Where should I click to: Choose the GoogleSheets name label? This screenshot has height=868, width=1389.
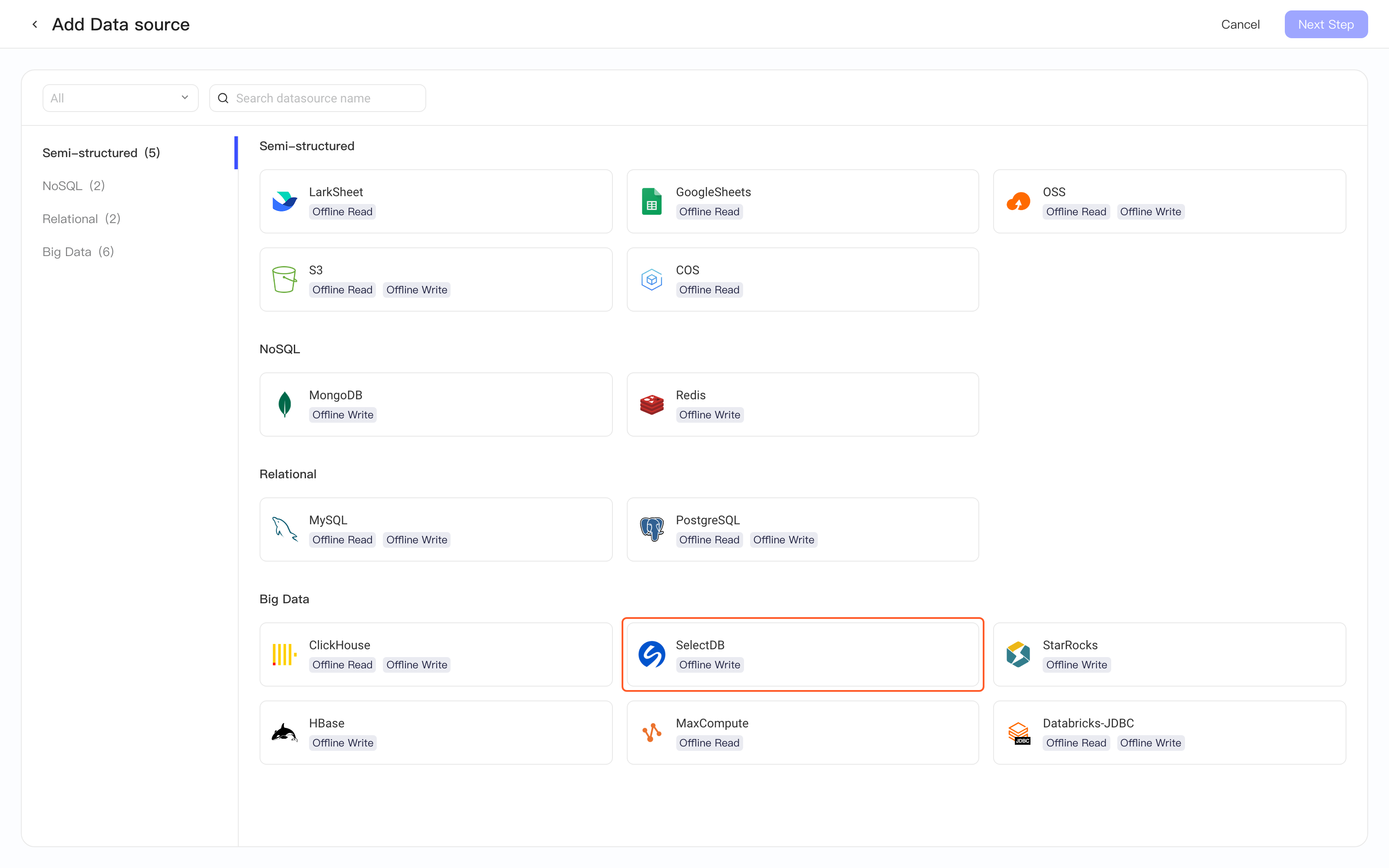(713, 192)
